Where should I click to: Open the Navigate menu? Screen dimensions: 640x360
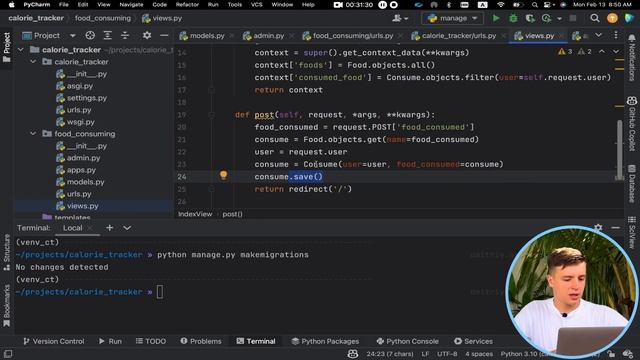[131, 5]
